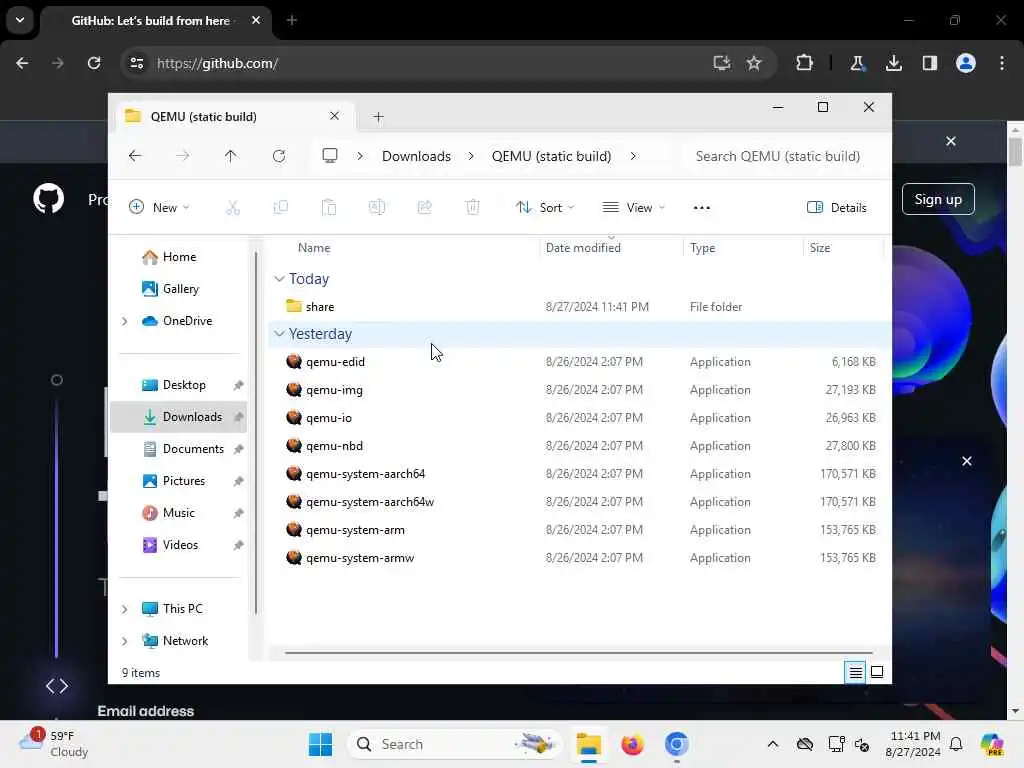This screenshot has height=768, width=1024.
Task: Select qemu-system-aarch64w file
Action: point(580,502)
